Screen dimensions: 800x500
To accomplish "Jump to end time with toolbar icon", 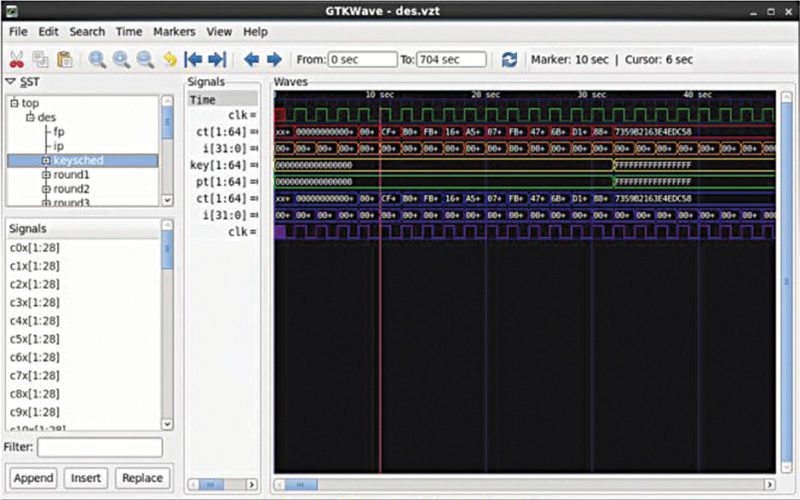I will [x=218, y=59].
